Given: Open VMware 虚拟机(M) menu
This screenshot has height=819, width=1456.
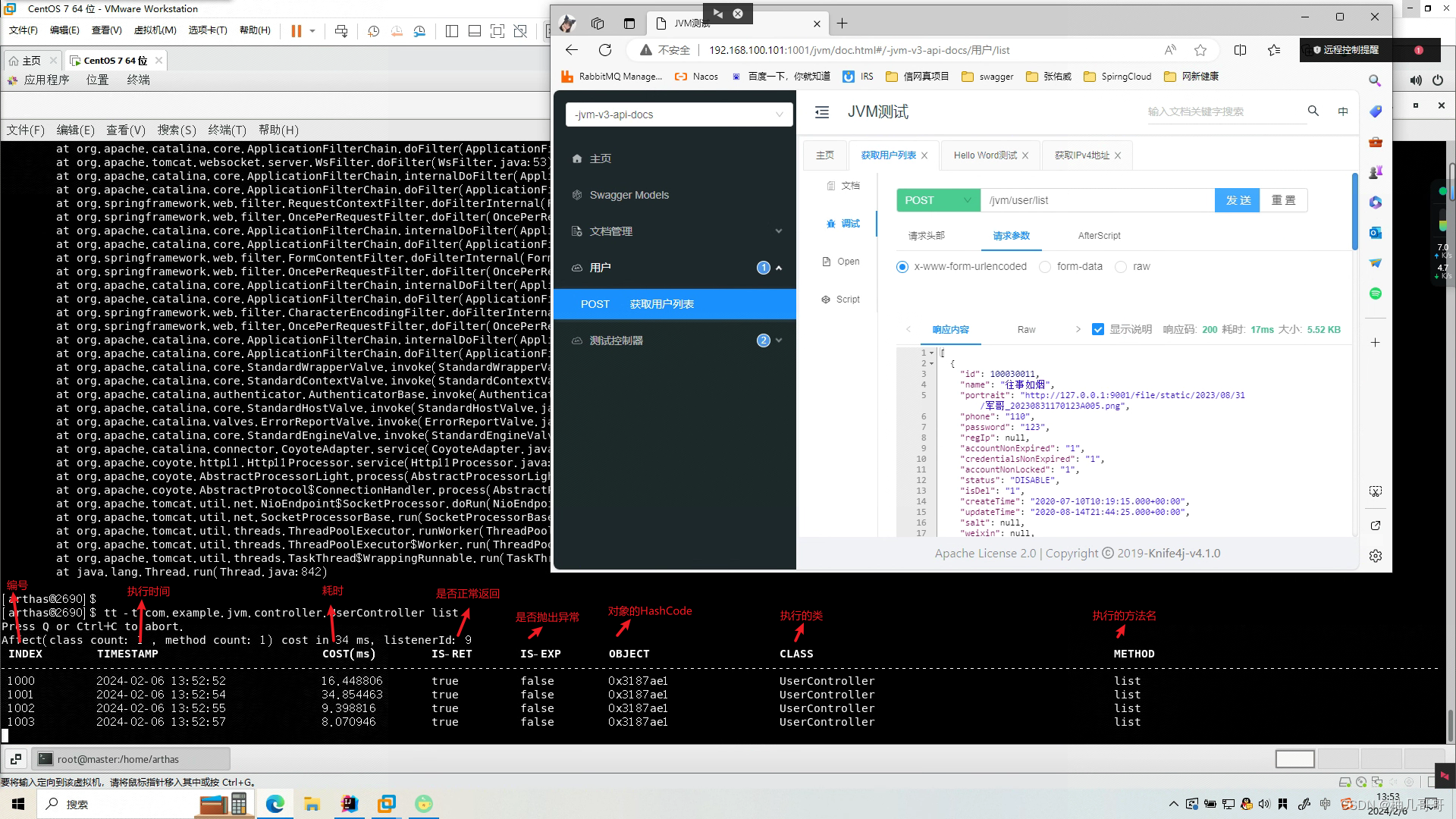Looking at the screenshot, I should point(155,30).
